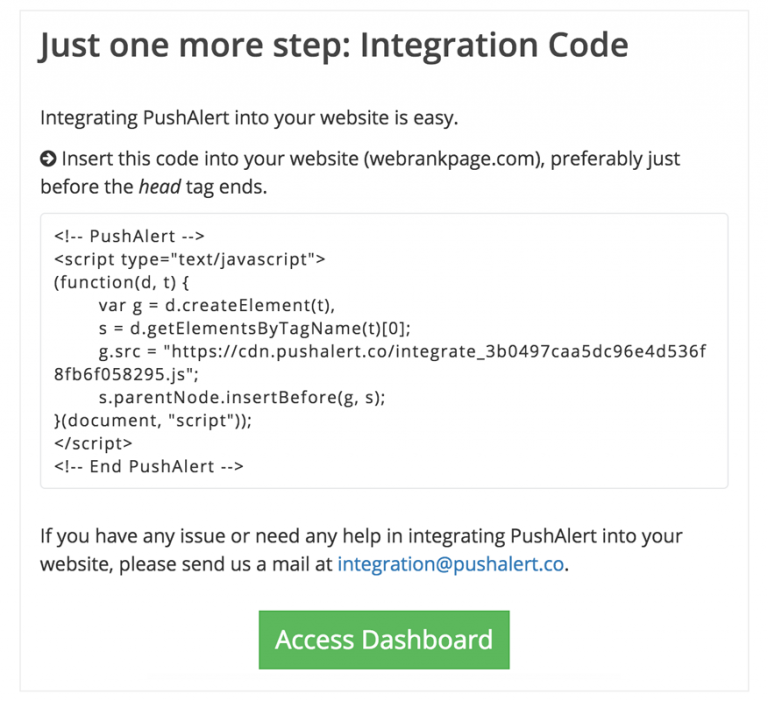Click the 8fb6f058295.js wrapped line

[x=126, y=374]
